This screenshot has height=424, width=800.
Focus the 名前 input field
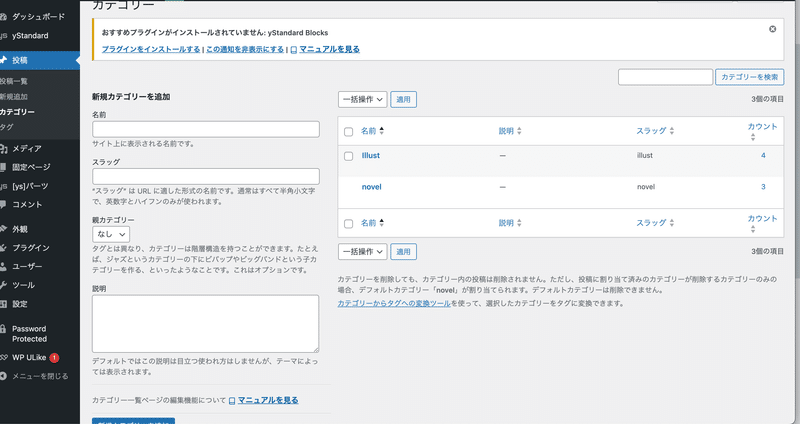206,129
